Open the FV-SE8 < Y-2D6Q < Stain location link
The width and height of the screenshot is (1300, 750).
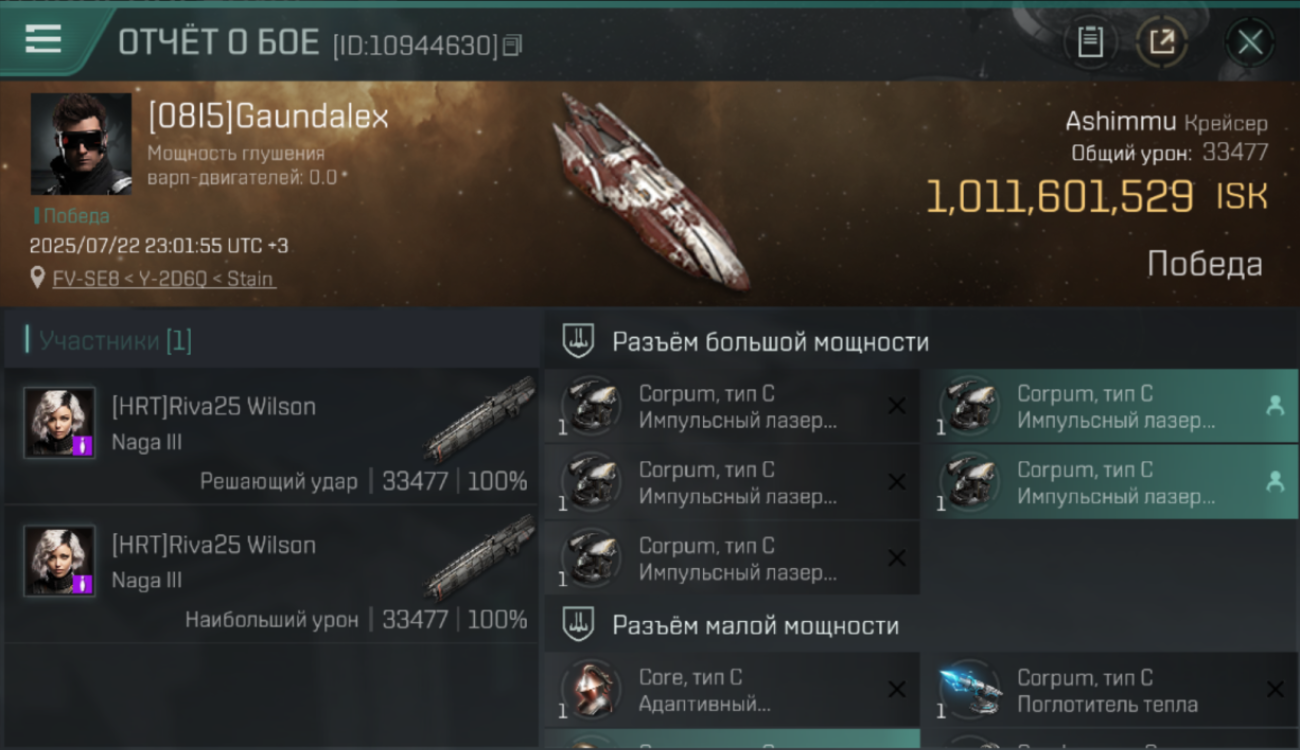click(164, 278)
